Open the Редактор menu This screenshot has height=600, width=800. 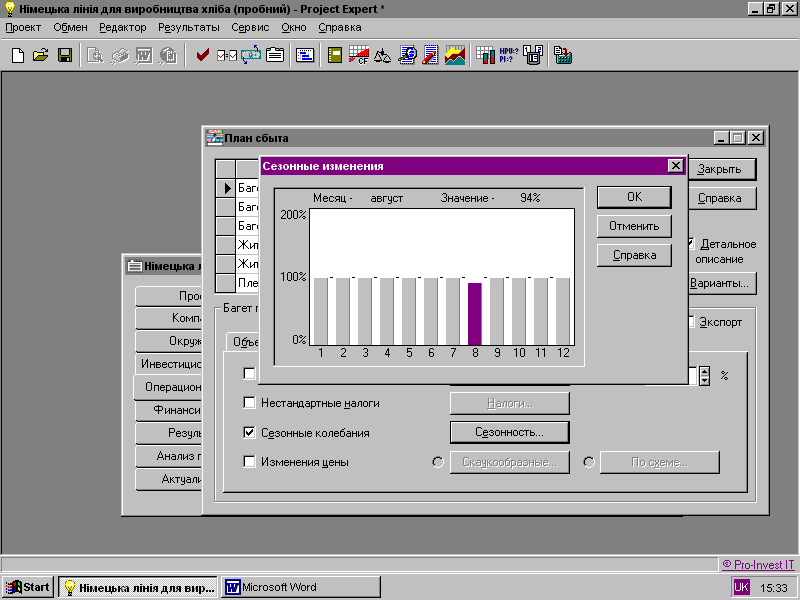click(122, 28)
